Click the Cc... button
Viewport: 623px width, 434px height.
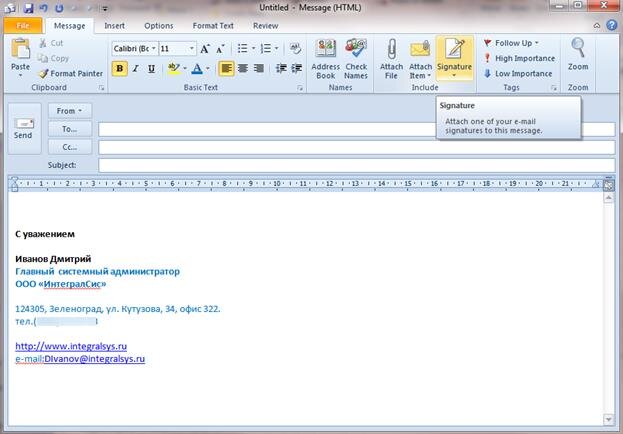click(70, 147)
